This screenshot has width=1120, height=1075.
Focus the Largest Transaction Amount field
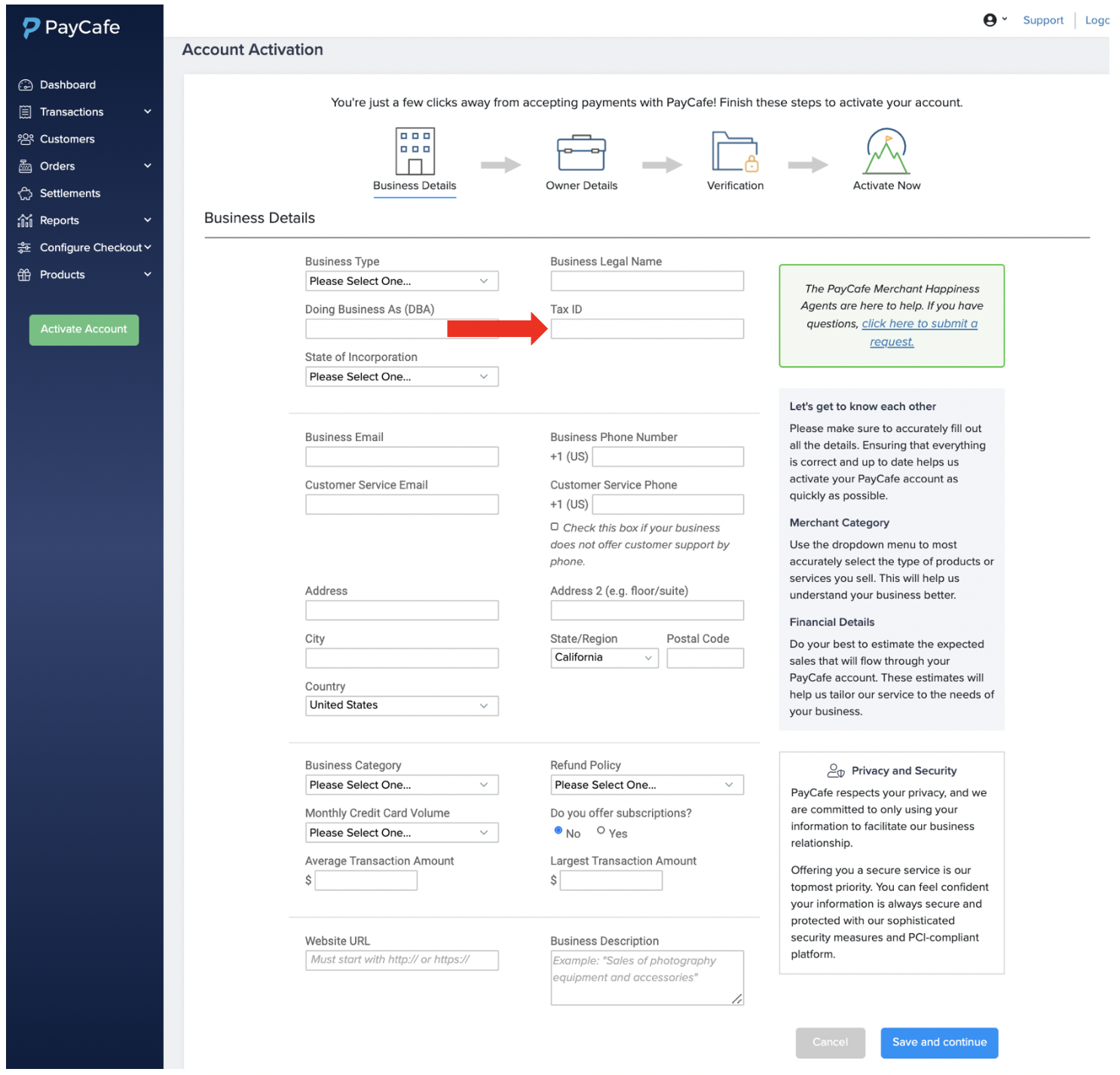pyautogui.click(x=611, y=881)
